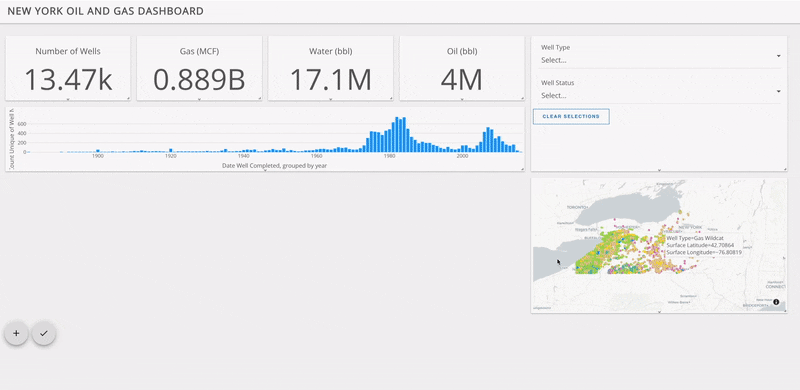Click the chevron below the bar chart
The height and width of the screenshot is (390, 800).
click(265, 170)
